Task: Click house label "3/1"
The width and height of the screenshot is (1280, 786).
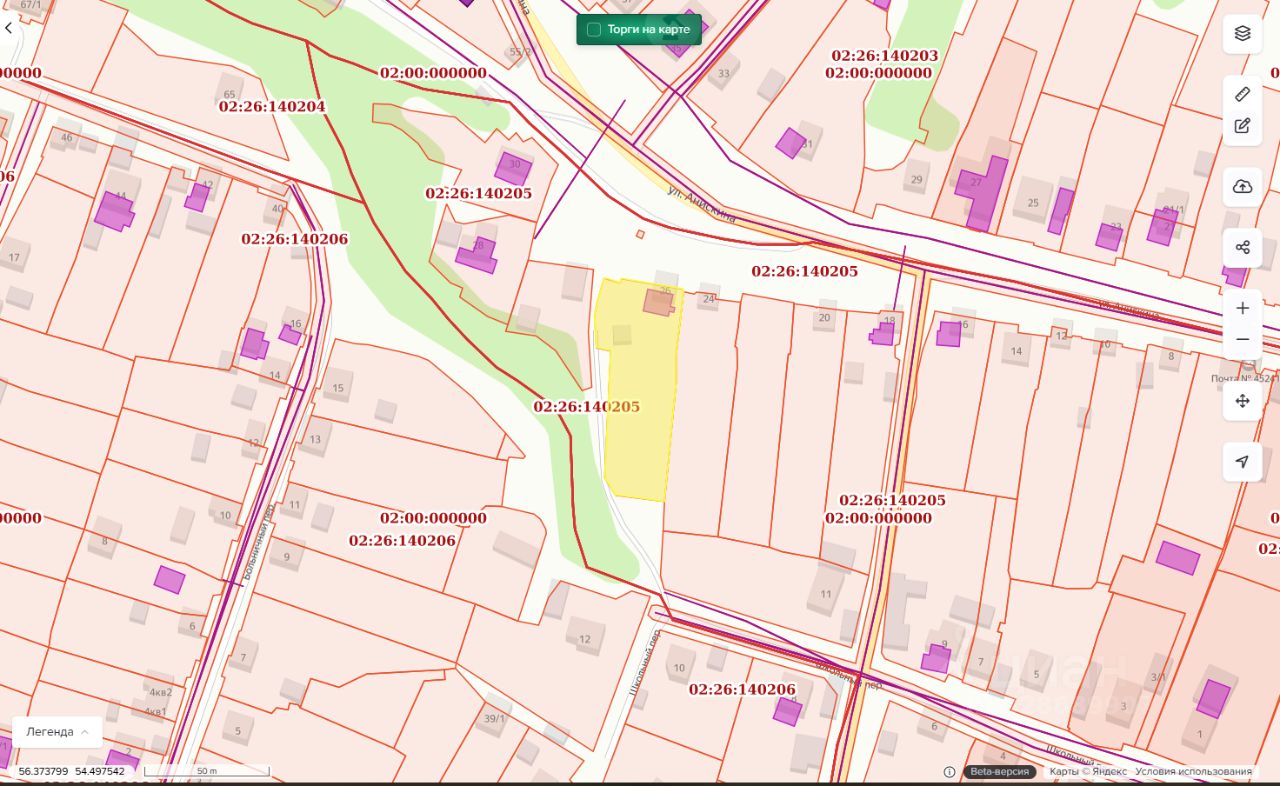Action: pos(1158,677)
